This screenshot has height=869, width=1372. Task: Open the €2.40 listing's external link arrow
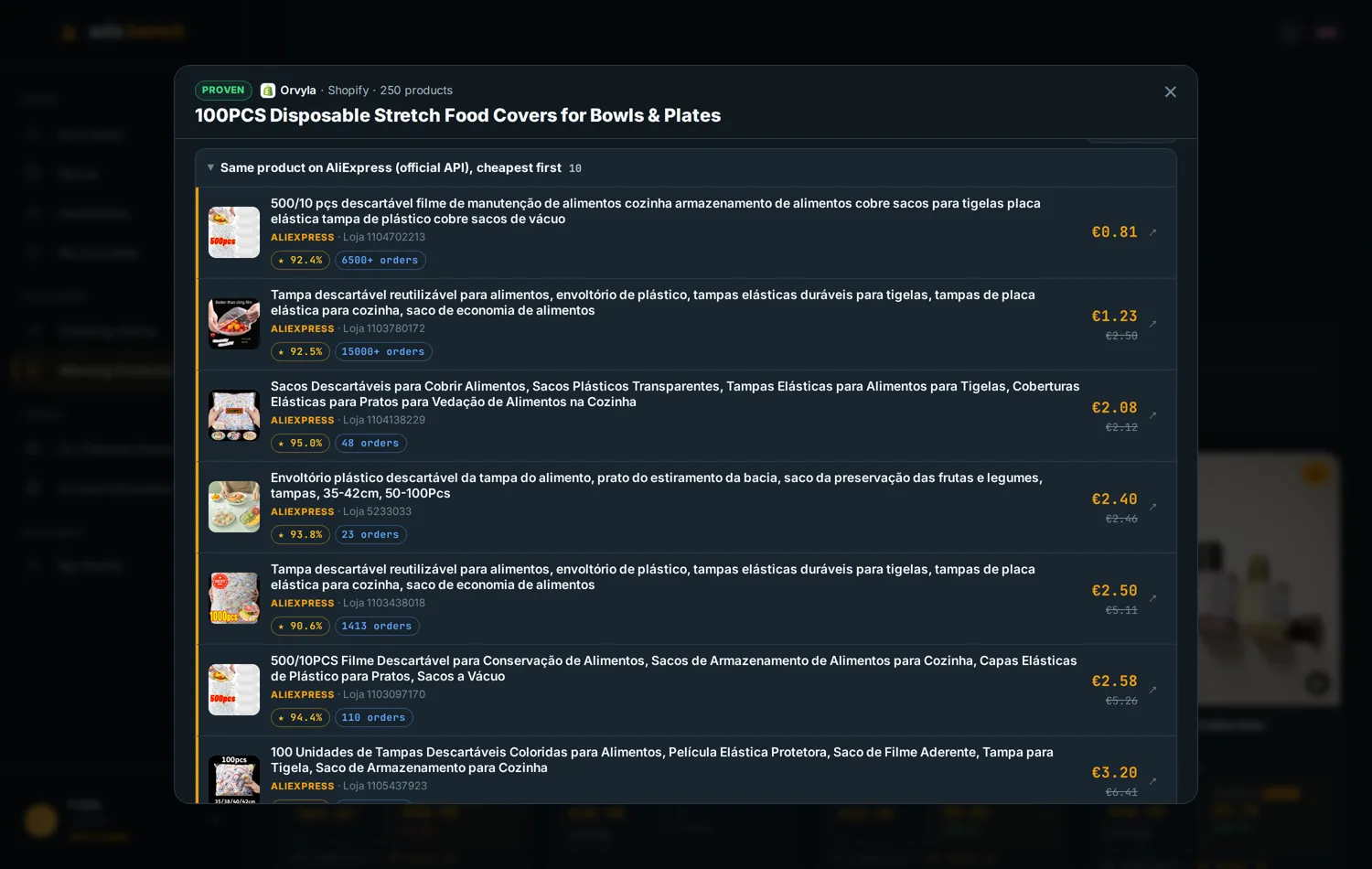(1152, 507)
